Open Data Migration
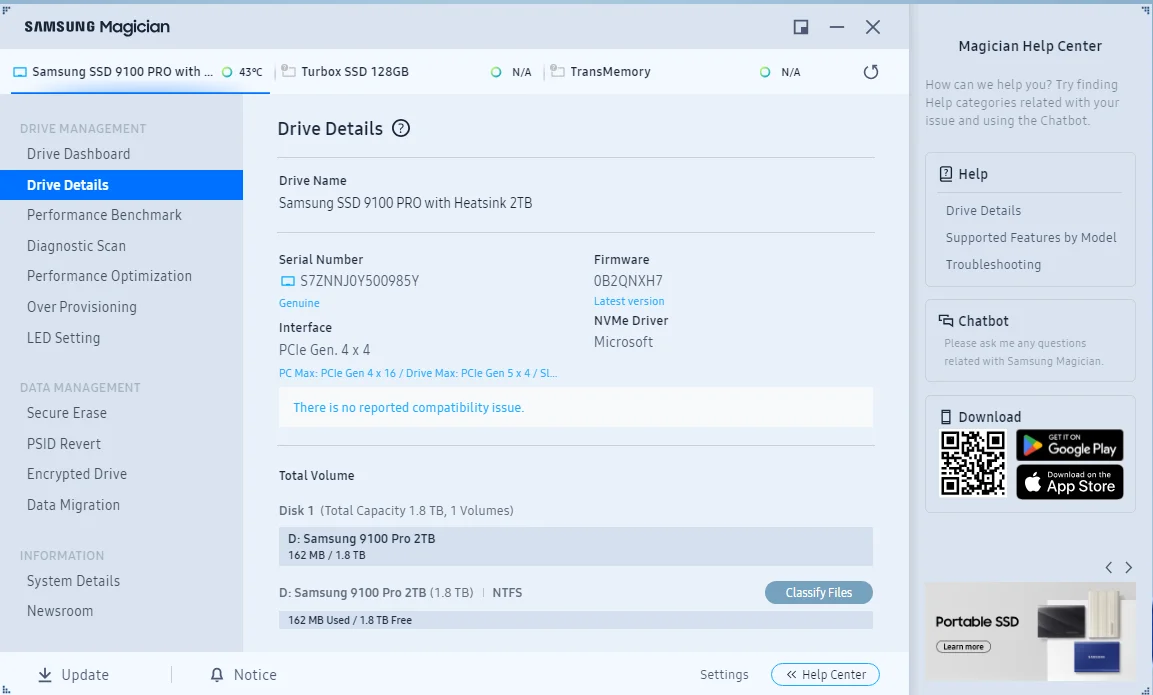1153x695 pixels. click(x=74, y=505)
